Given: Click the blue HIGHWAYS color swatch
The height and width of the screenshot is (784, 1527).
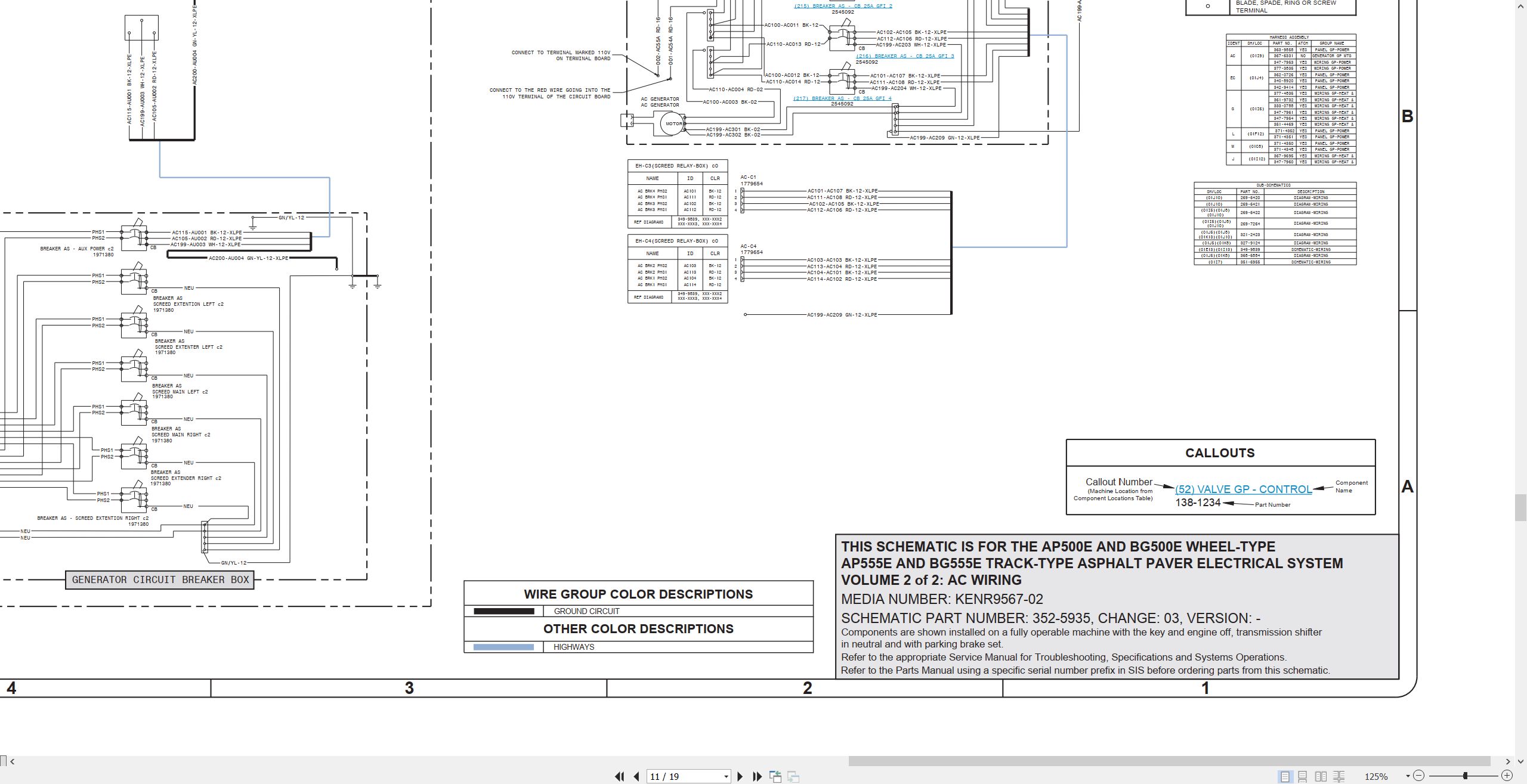Looking at the screenshot, I should tap(504, 647).
